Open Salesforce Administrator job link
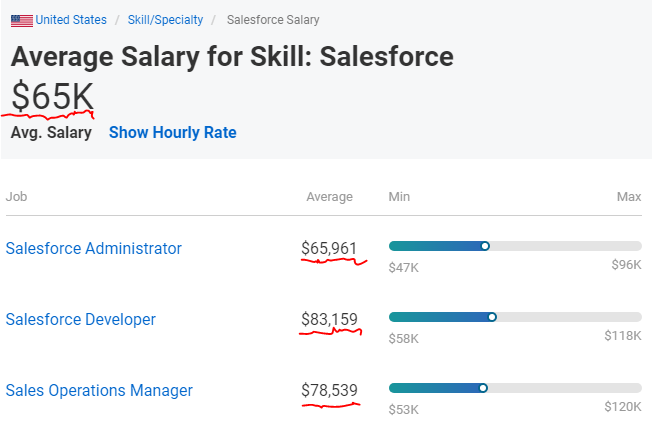This screenshot has height=427, width=652. 94,249
